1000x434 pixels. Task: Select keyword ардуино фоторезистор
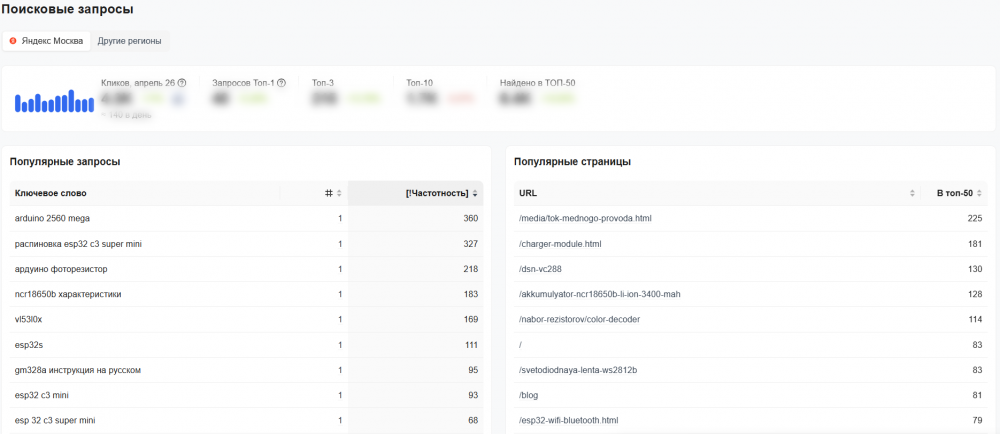coord(61,269)
